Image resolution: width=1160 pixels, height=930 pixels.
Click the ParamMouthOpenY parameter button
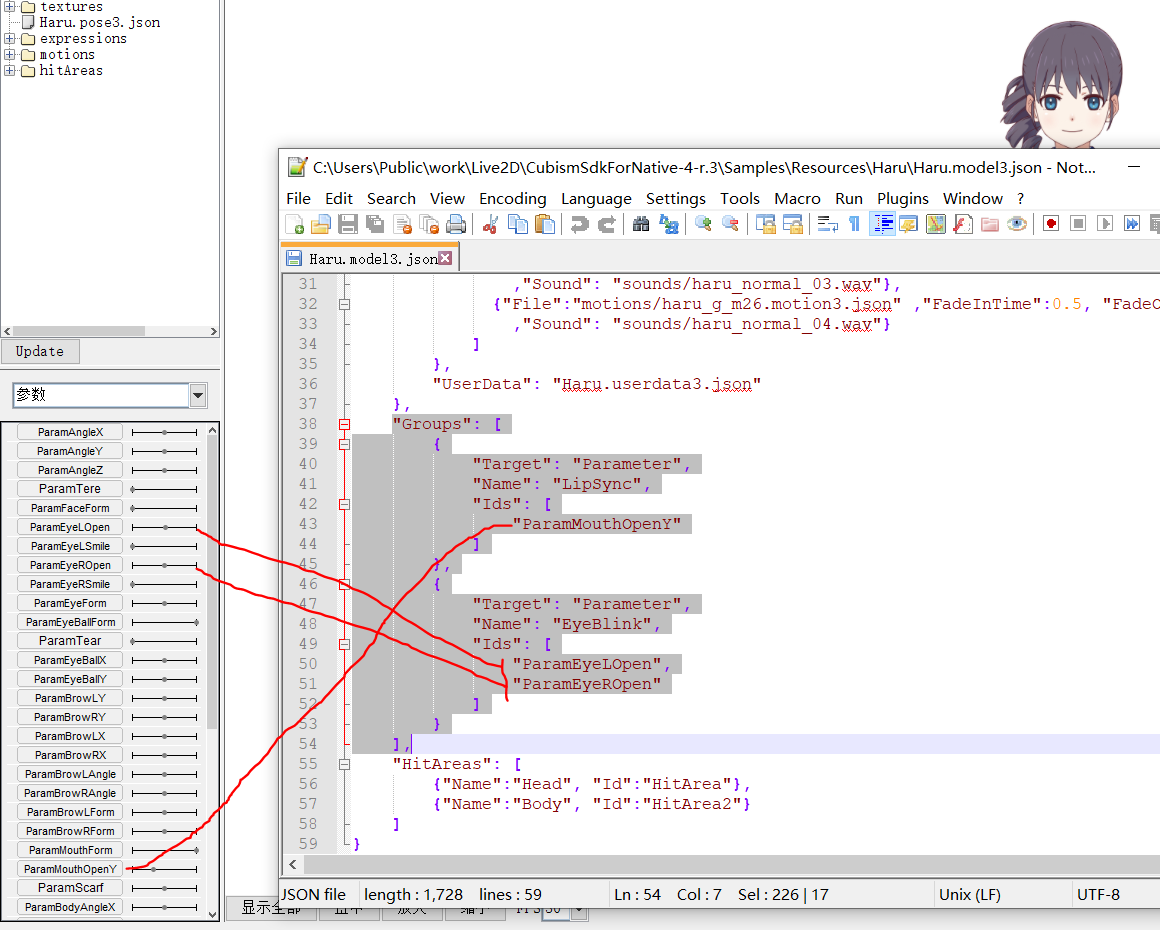pyautogui.click(x=70, y=869)
